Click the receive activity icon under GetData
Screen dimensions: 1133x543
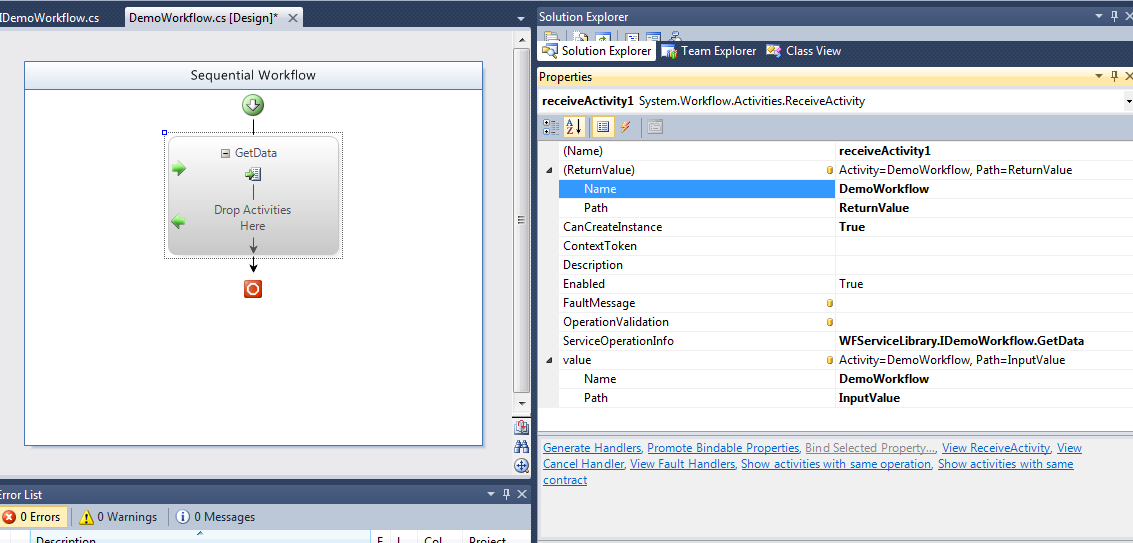coord(253,175)
